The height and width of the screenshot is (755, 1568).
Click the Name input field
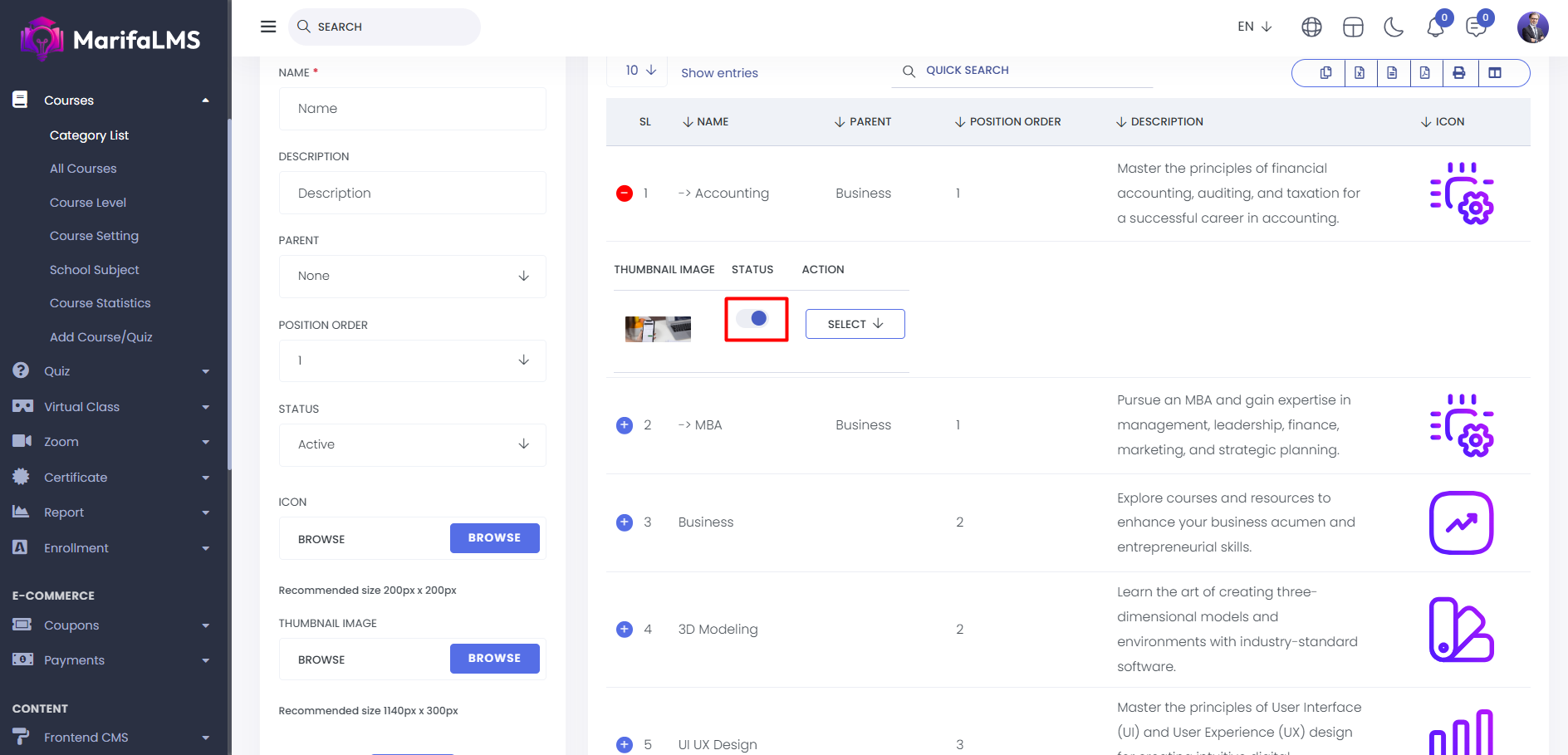click(412, 109)
